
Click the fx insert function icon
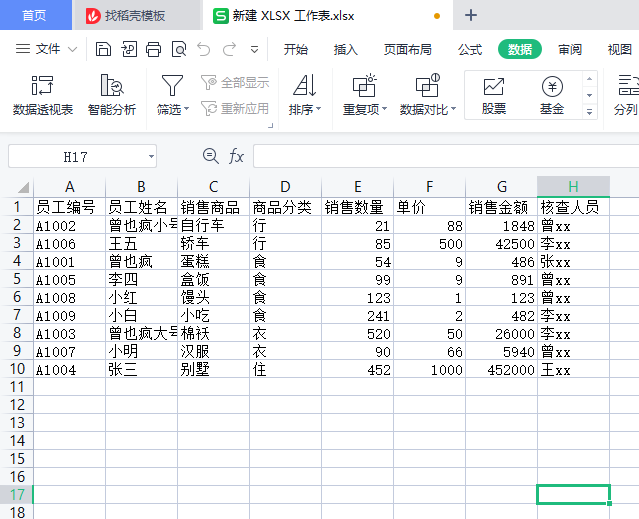click(236, 156)
